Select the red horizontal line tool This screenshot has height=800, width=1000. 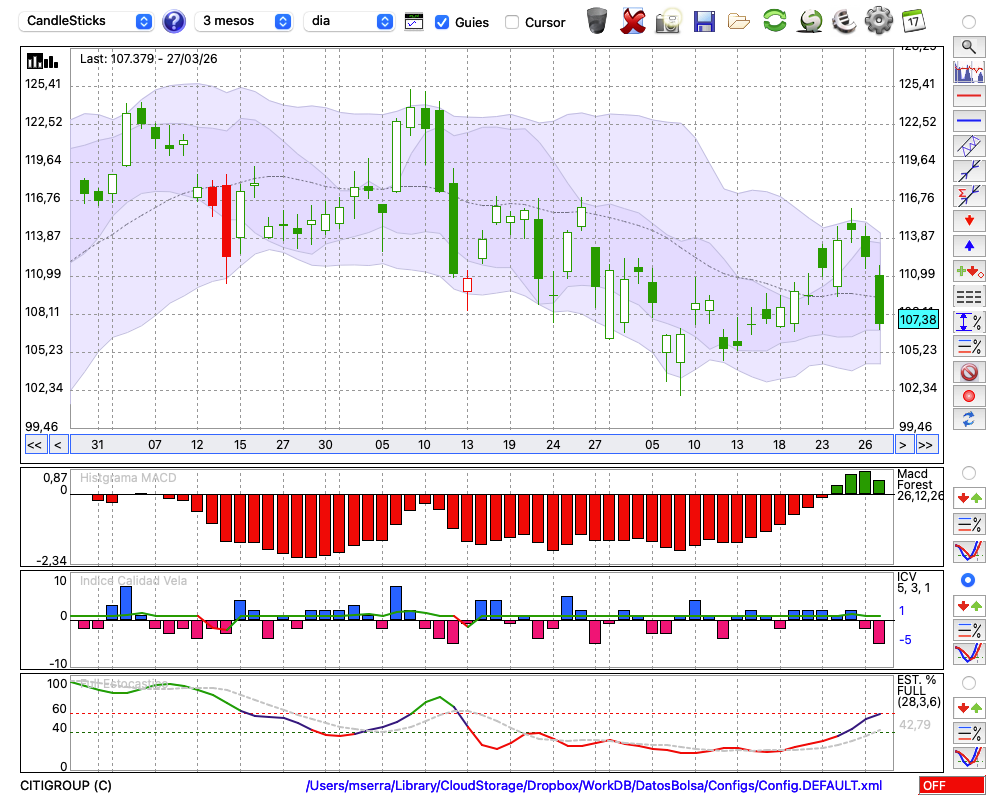[x=968, y=97]
